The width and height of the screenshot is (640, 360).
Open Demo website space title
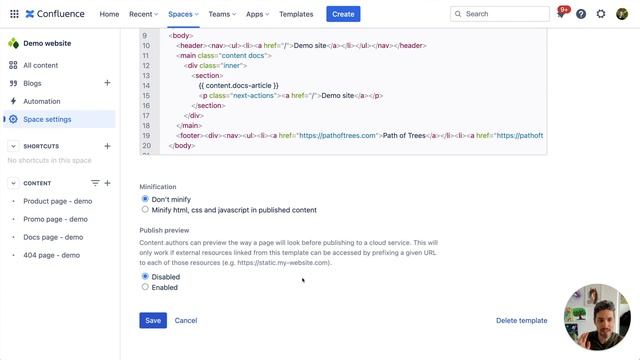coord(47,43)
